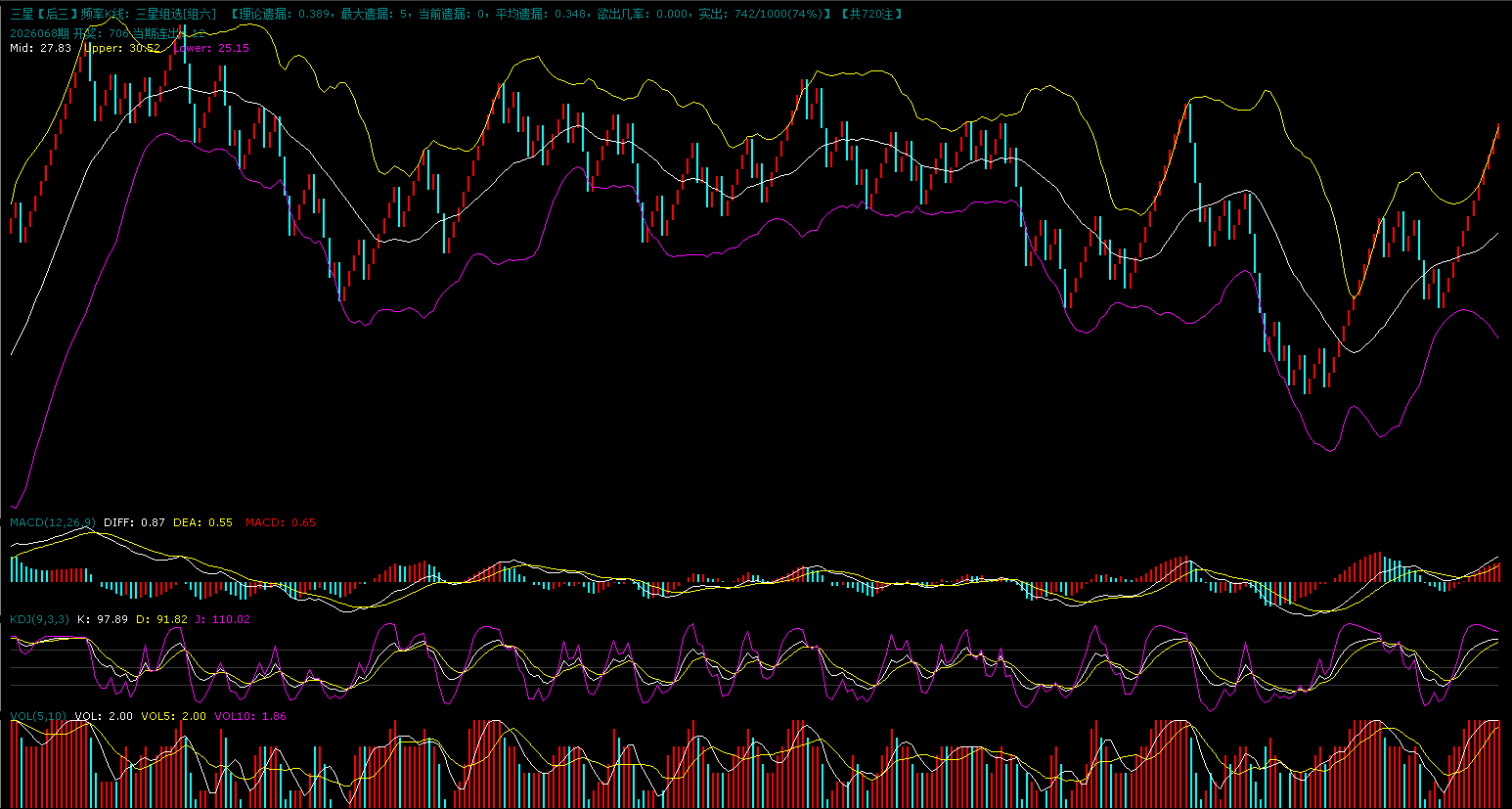Click the K: 97.89 value
Viewport: 1512px width, 809px height.
(x=103, y=619)
